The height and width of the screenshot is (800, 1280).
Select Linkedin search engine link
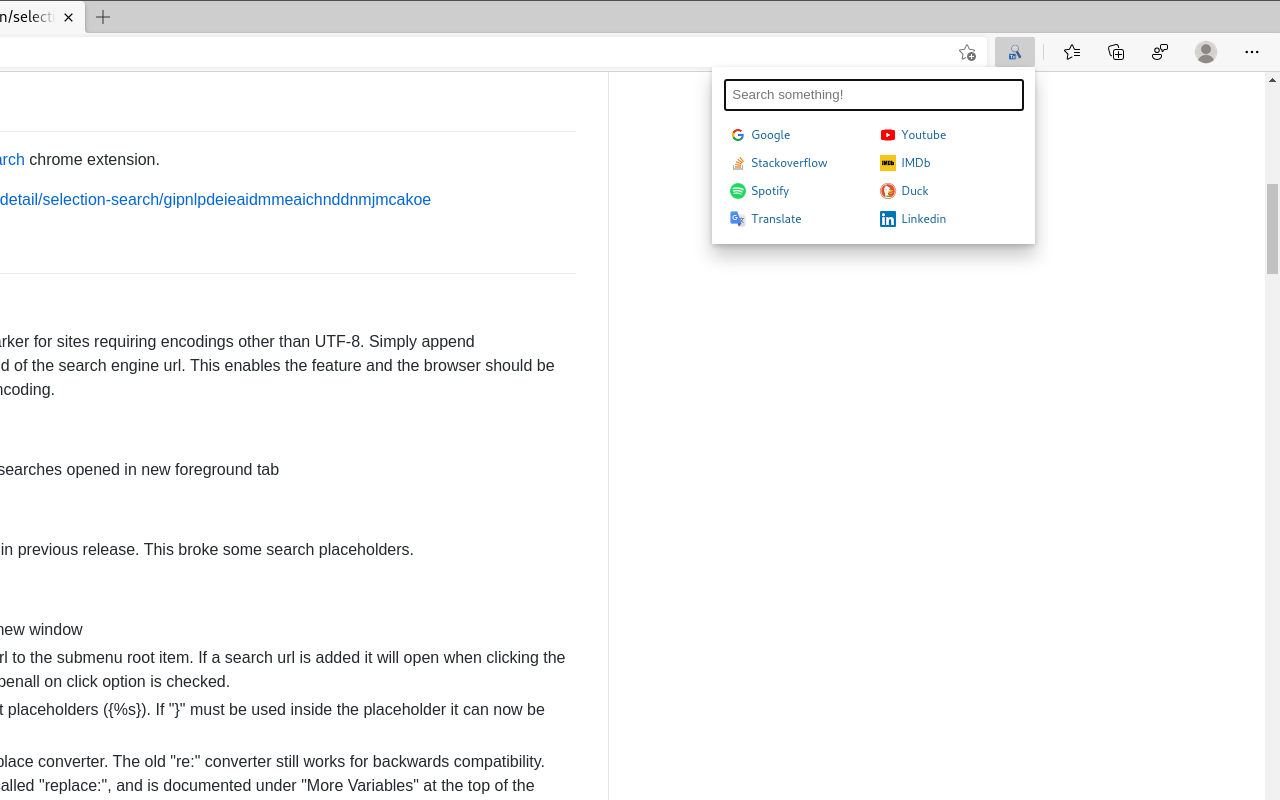pyautogui.click(x=923, y=219)
